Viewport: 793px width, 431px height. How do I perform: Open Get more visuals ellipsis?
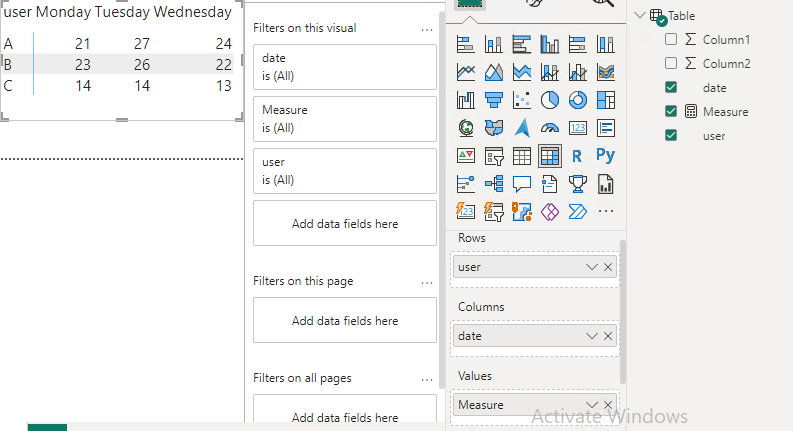tap(605, 211)
